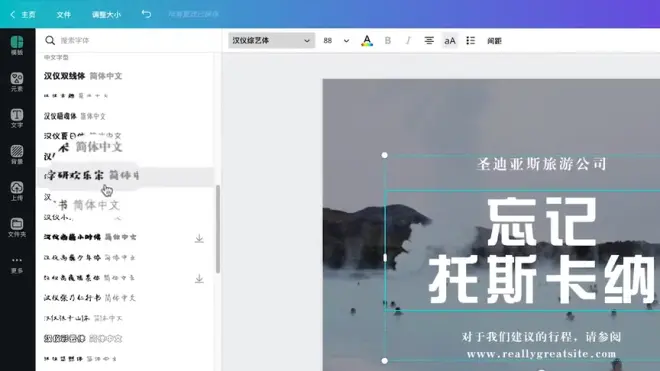Open the 元素 elements sidebar panel

tap(17, 82)
